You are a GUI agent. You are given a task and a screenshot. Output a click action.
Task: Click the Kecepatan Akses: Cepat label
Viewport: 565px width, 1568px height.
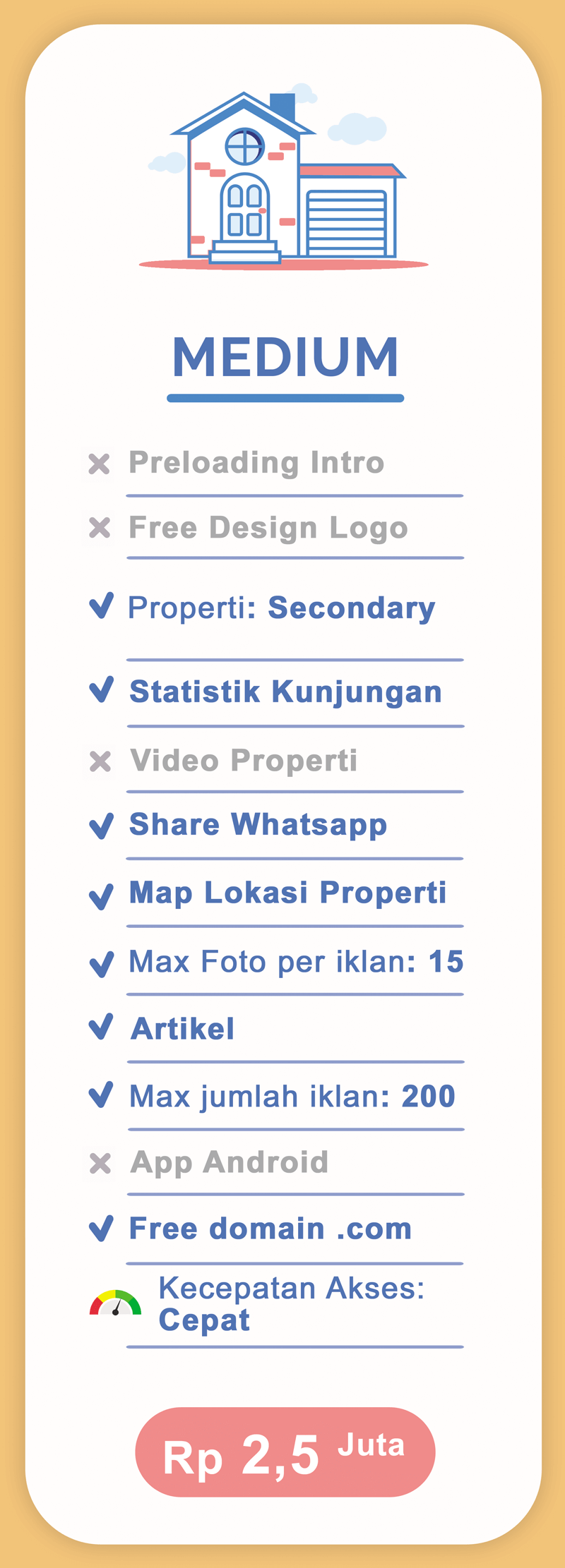(x=291, y=1304)
